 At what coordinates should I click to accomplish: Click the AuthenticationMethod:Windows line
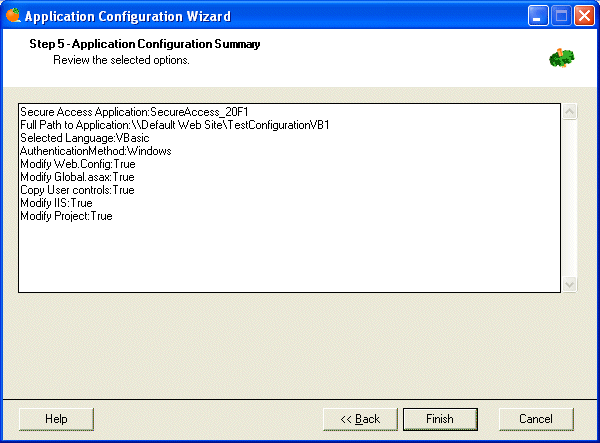(x=96, y=152)
